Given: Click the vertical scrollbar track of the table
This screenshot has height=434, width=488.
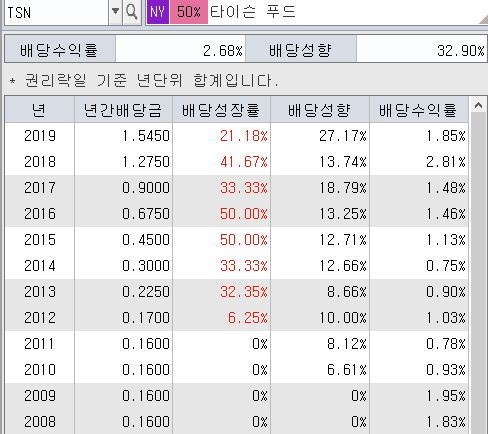Looking at the screenshot, I should (478, 273).
